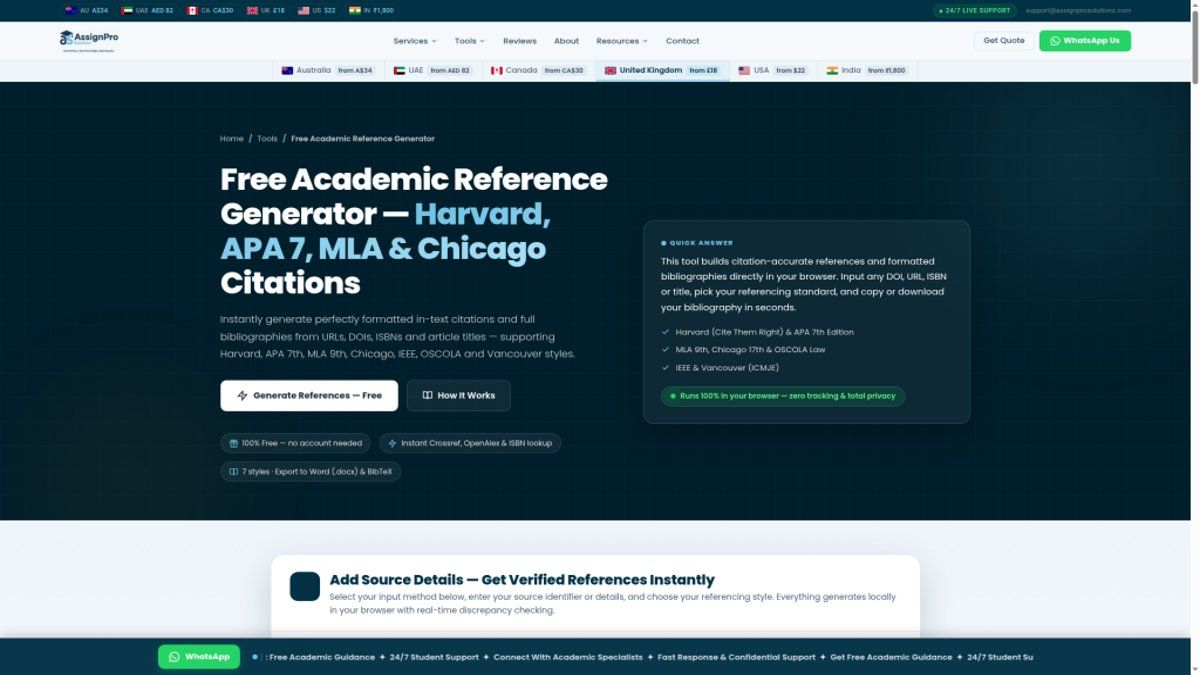Open the About page
The height and width of the screenshot is (675, 1200).
566,41
